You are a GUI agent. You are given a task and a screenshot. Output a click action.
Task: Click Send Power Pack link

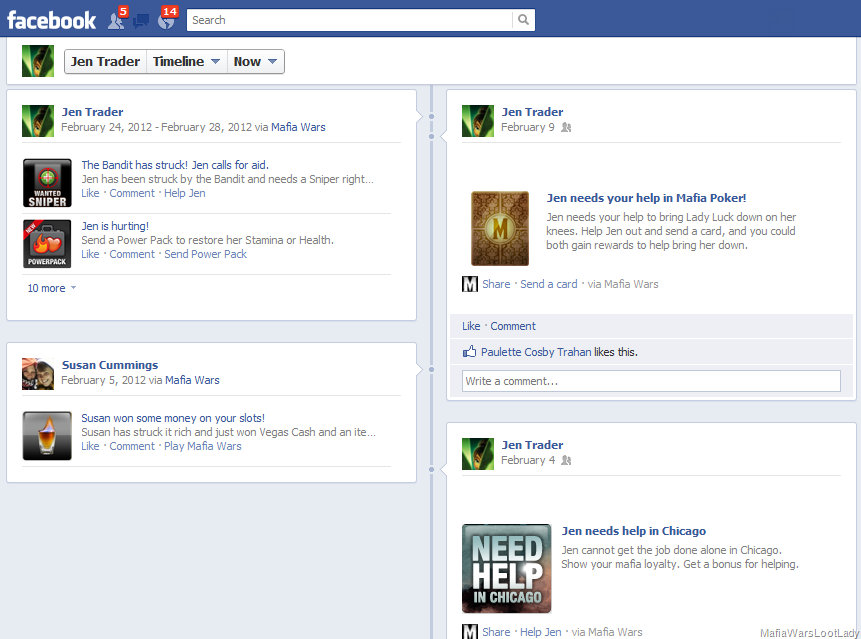(205, 254)
